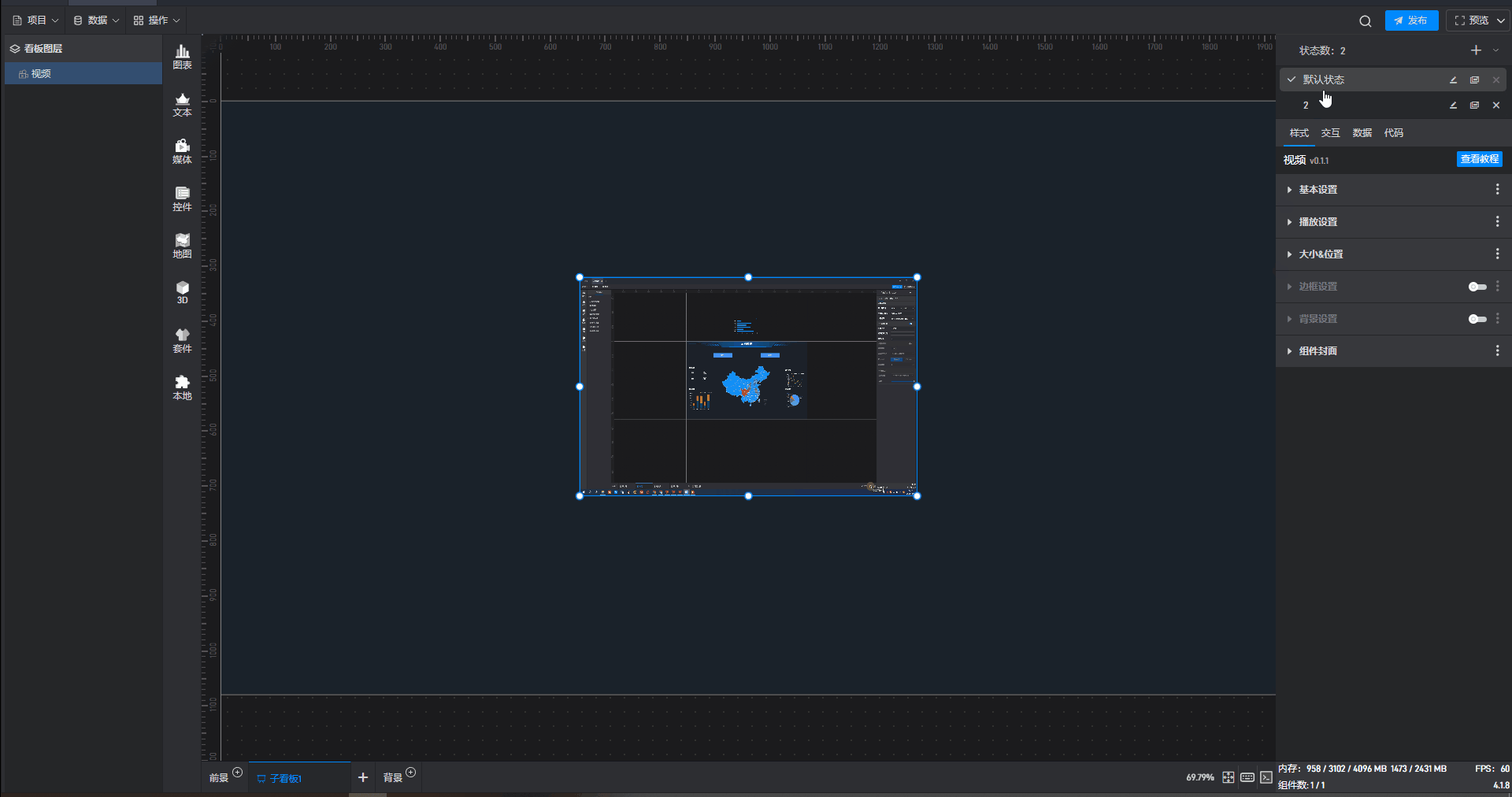Switch to the 交互 tab

point(1330,133)
